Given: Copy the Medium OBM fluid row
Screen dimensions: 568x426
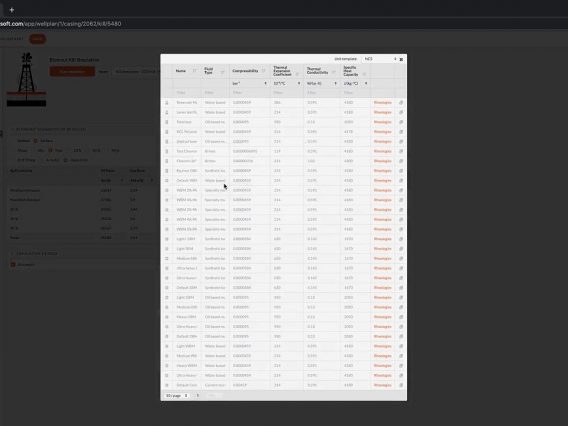Looking at the screenshot, I should 401,307.
